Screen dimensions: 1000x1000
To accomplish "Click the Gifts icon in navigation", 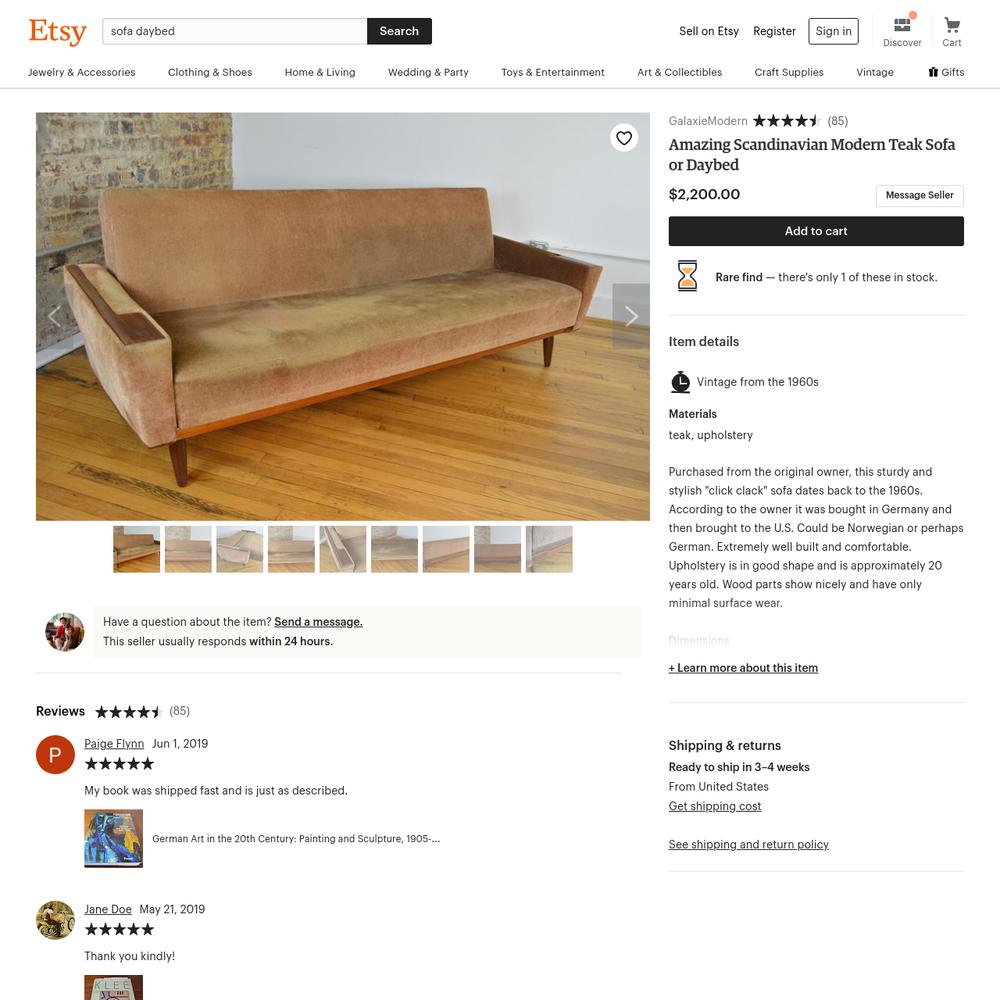I will point(933,72).
